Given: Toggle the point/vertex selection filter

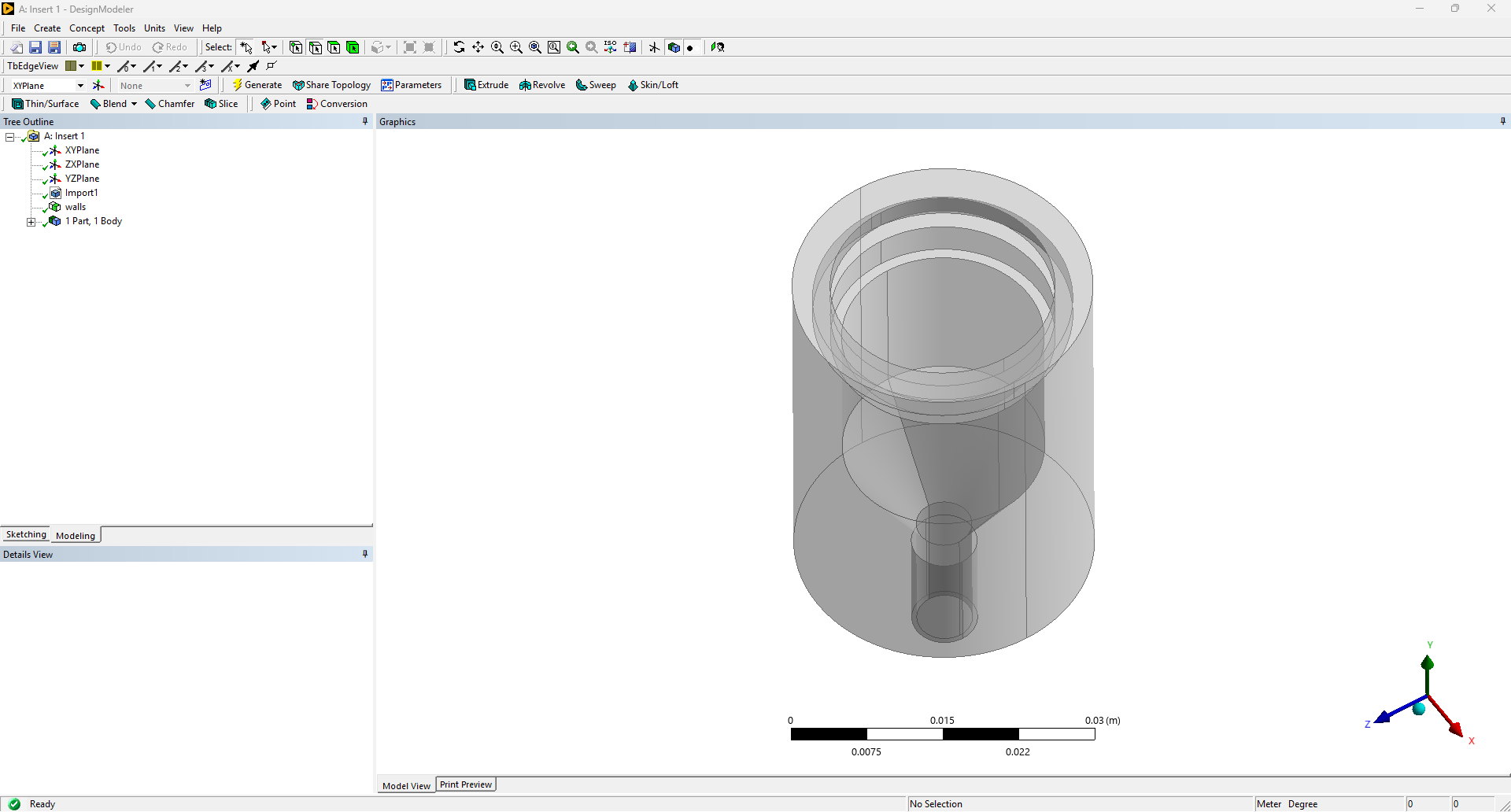Looking at the screenshot, I should pyautogui.click(x=296, y=47).
